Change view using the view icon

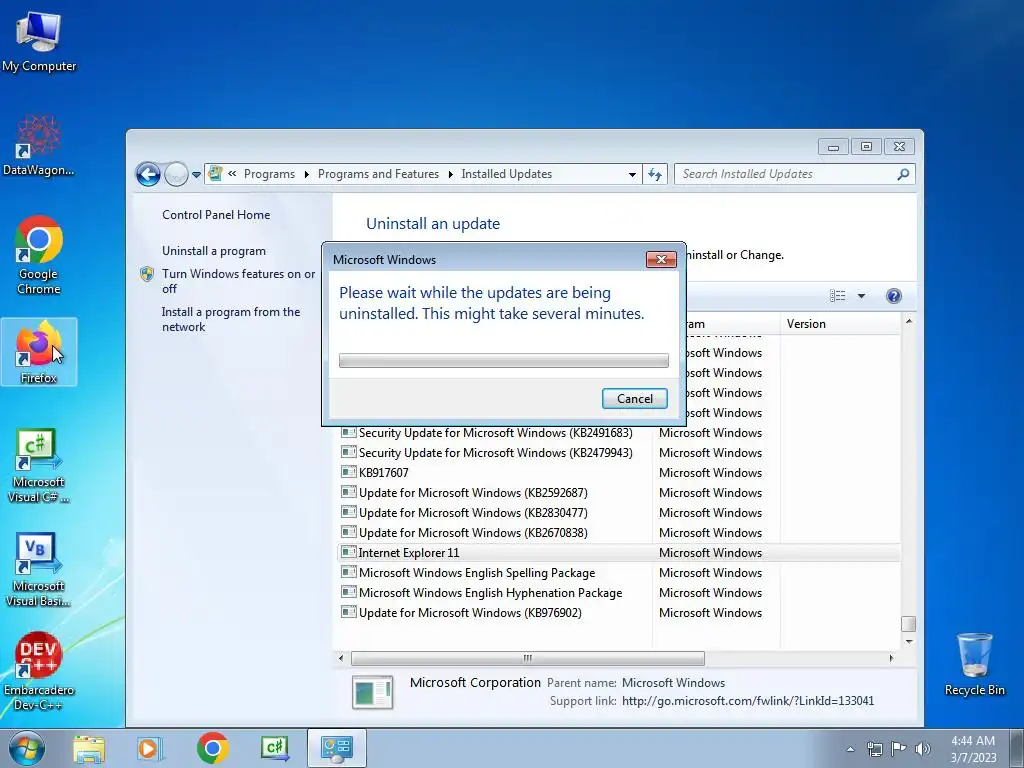click(838, 296)
